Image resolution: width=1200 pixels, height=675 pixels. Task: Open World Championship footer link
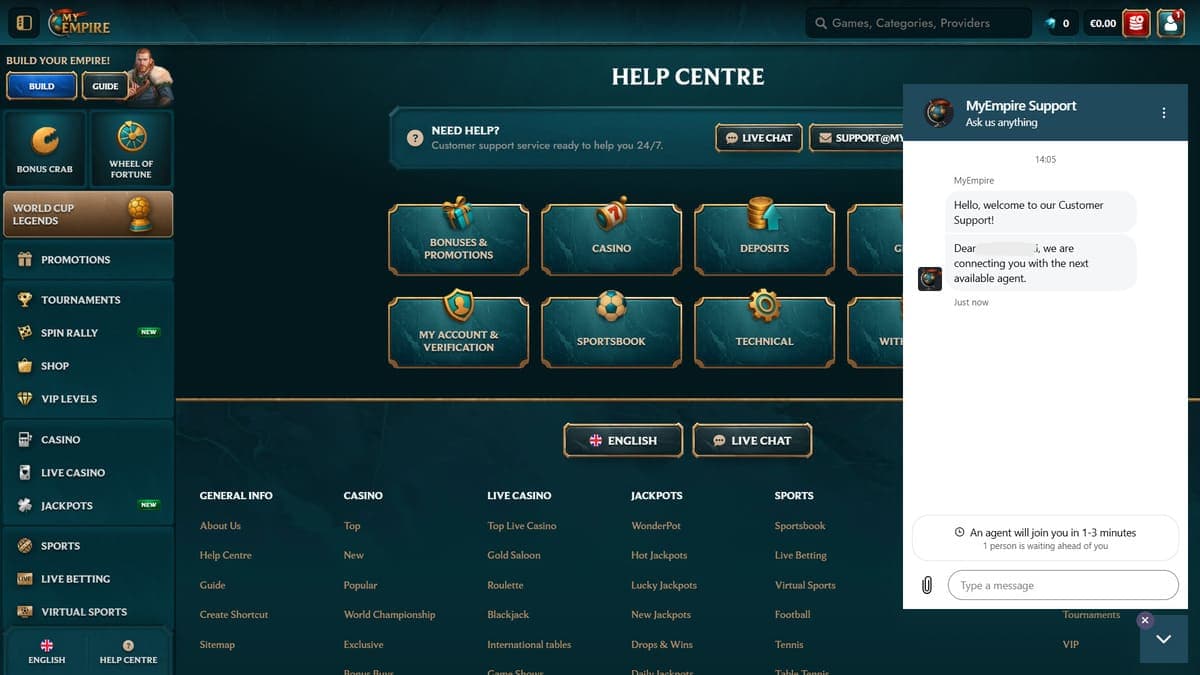click(389, 615)
